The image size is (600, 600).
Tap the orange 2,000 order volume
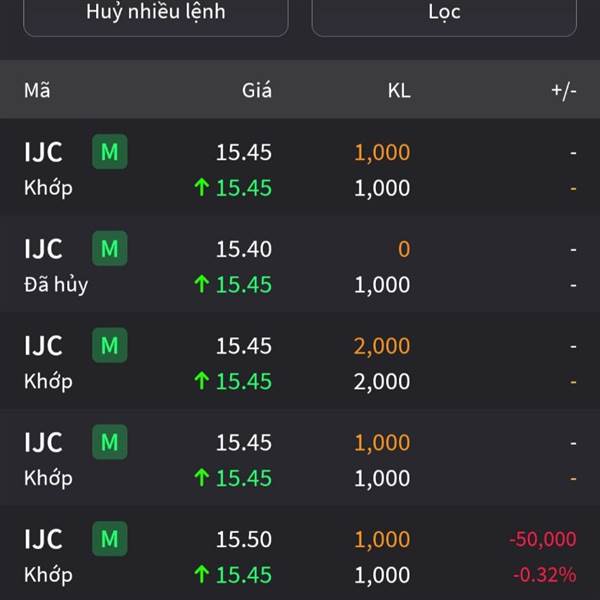[381, 346]
